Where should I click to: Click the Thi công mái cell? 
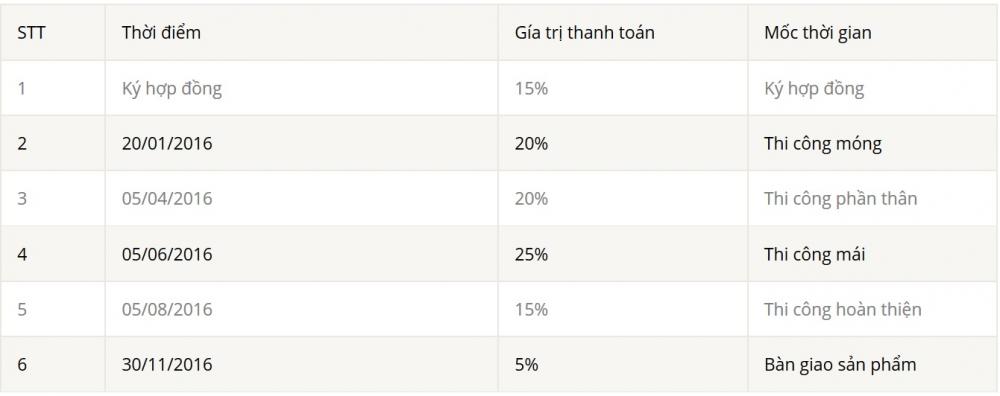click(x=814, y=254)
